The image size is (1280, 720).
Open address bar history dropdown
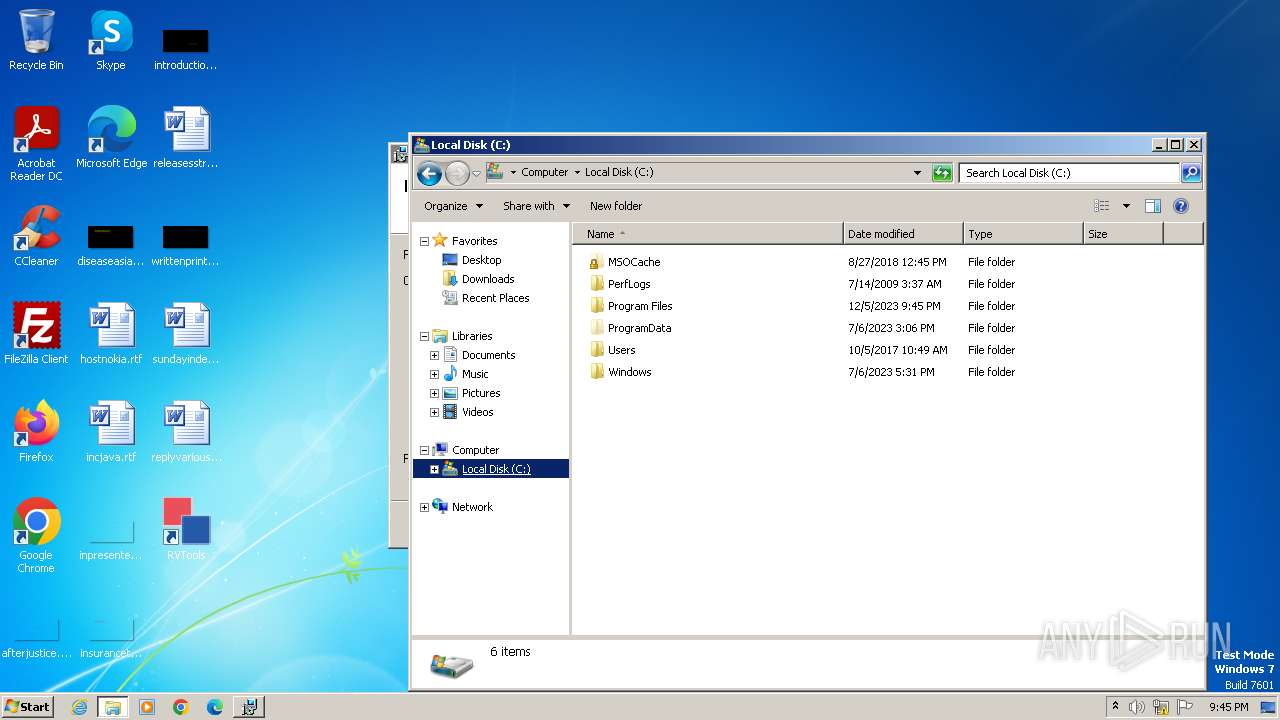click(x=917, y=172)
